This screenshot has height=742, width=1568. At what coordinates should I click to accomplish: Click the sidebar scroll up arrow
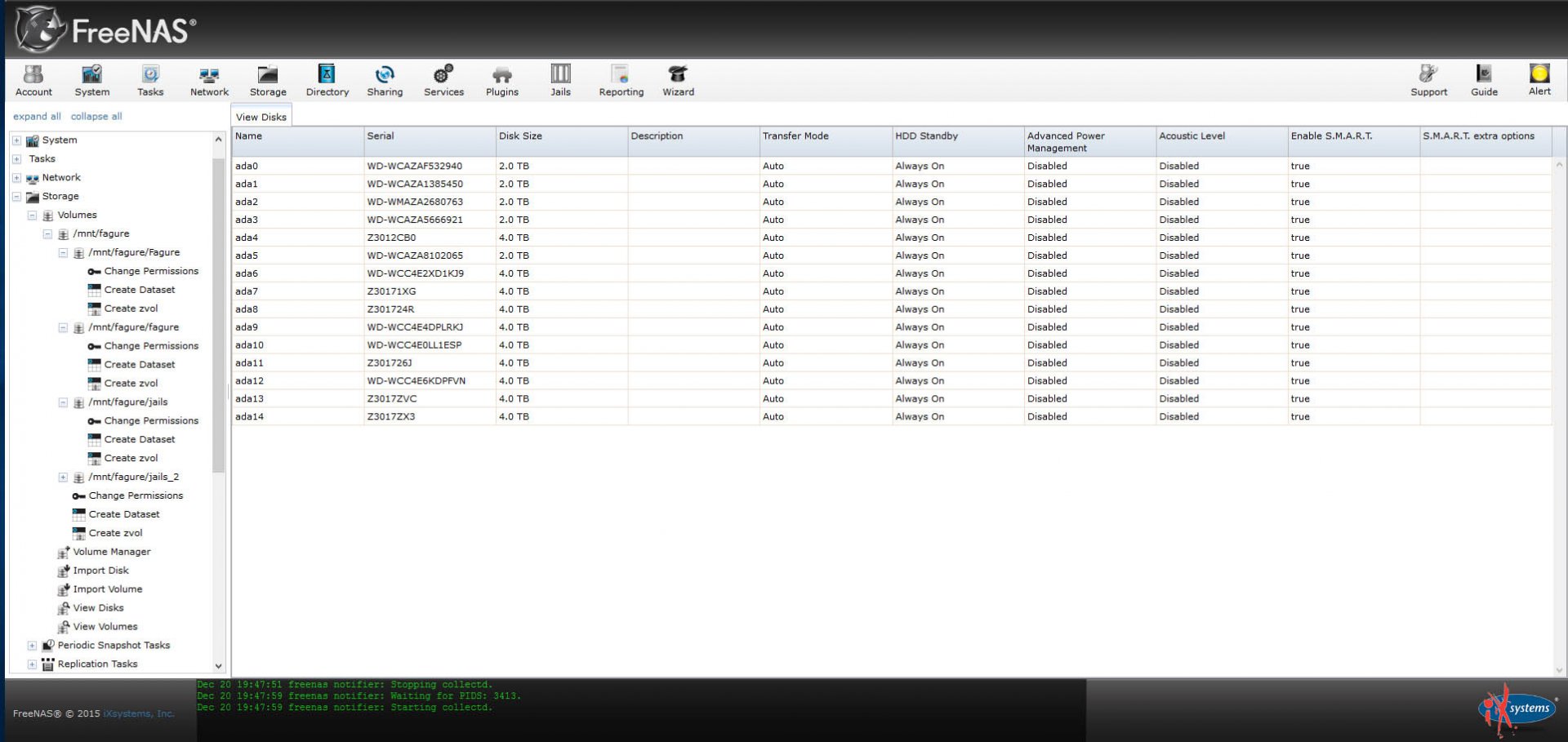pos(218,140)
